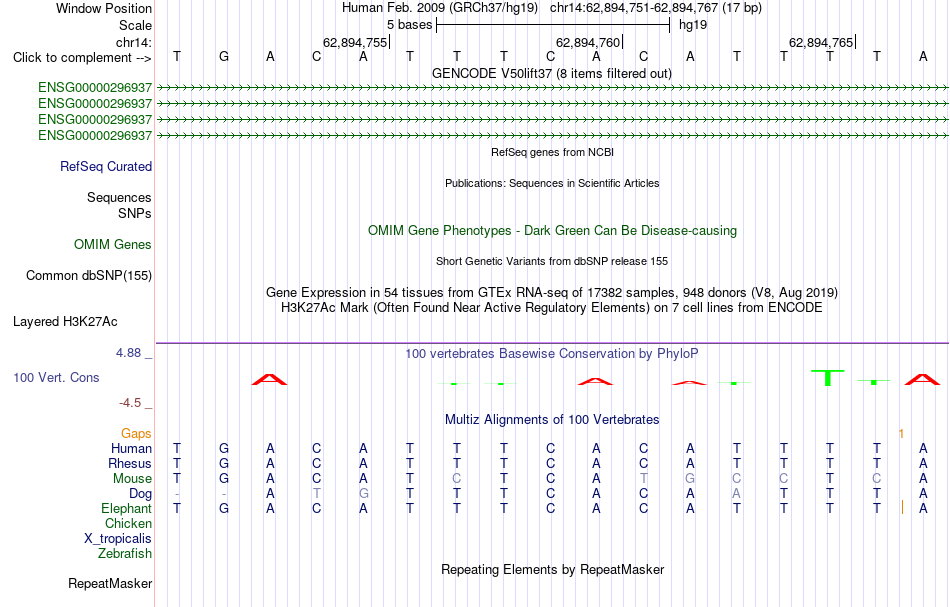
Task: Click the 'RefSeq genes from NCBI' title
Action: pos(553,153)
